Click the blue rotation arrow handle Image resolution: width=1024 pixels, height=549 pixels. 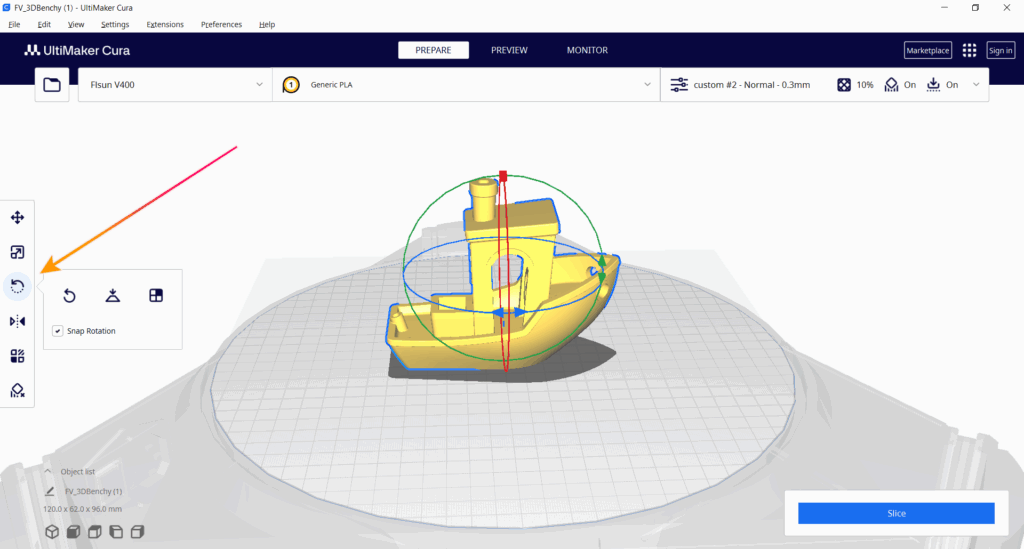pyautogui.click(x=509, y=313)
